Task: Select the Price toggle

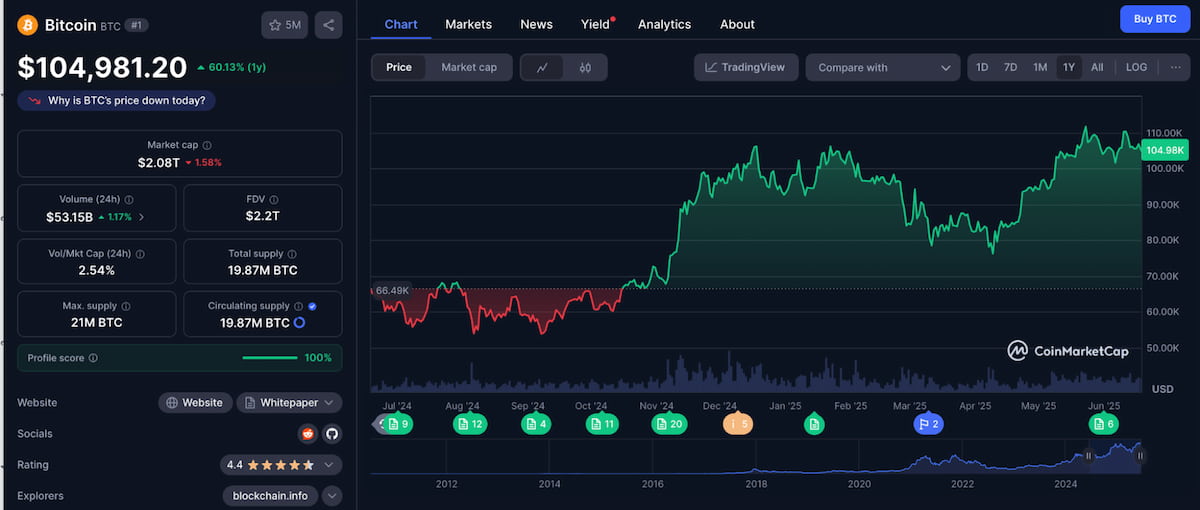Action: click(x=399, y=67)
